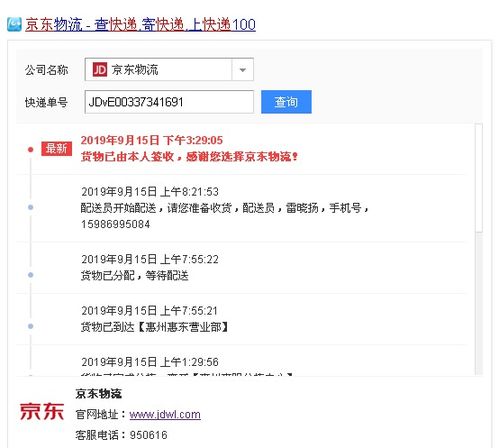
Task: Click timeline dot beside 7:55:22 entry
Action: pyautogui.click(x=31, y=275)
